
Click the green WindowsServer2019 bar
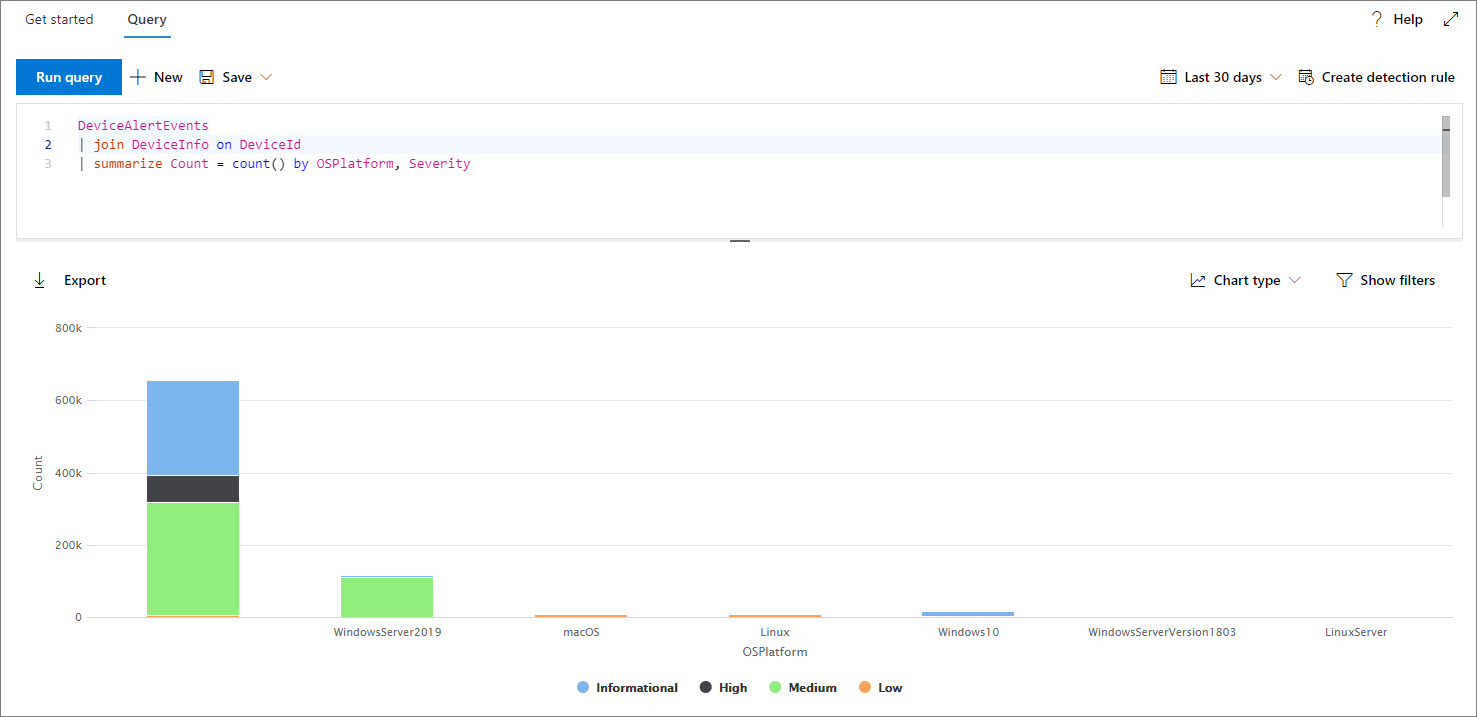(387, 597)
